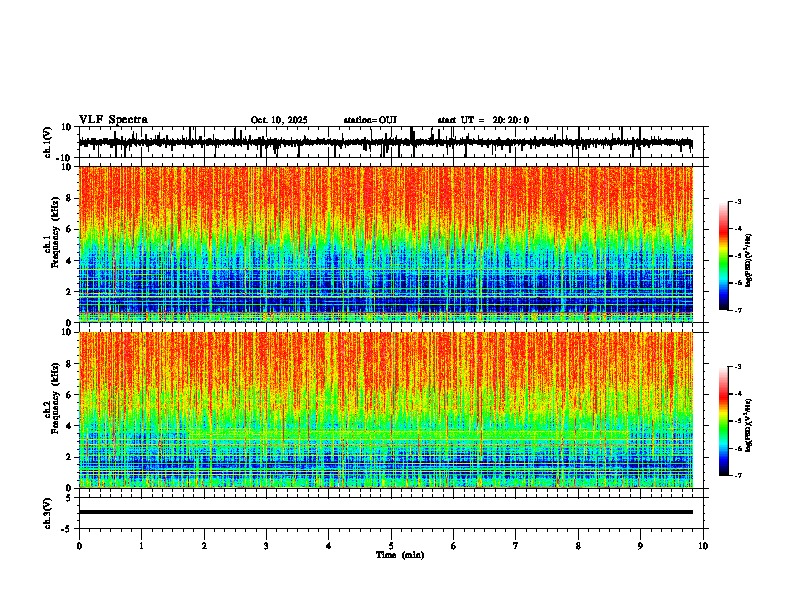
Task: Click the time axis tick label "5"
Action: 391,546
